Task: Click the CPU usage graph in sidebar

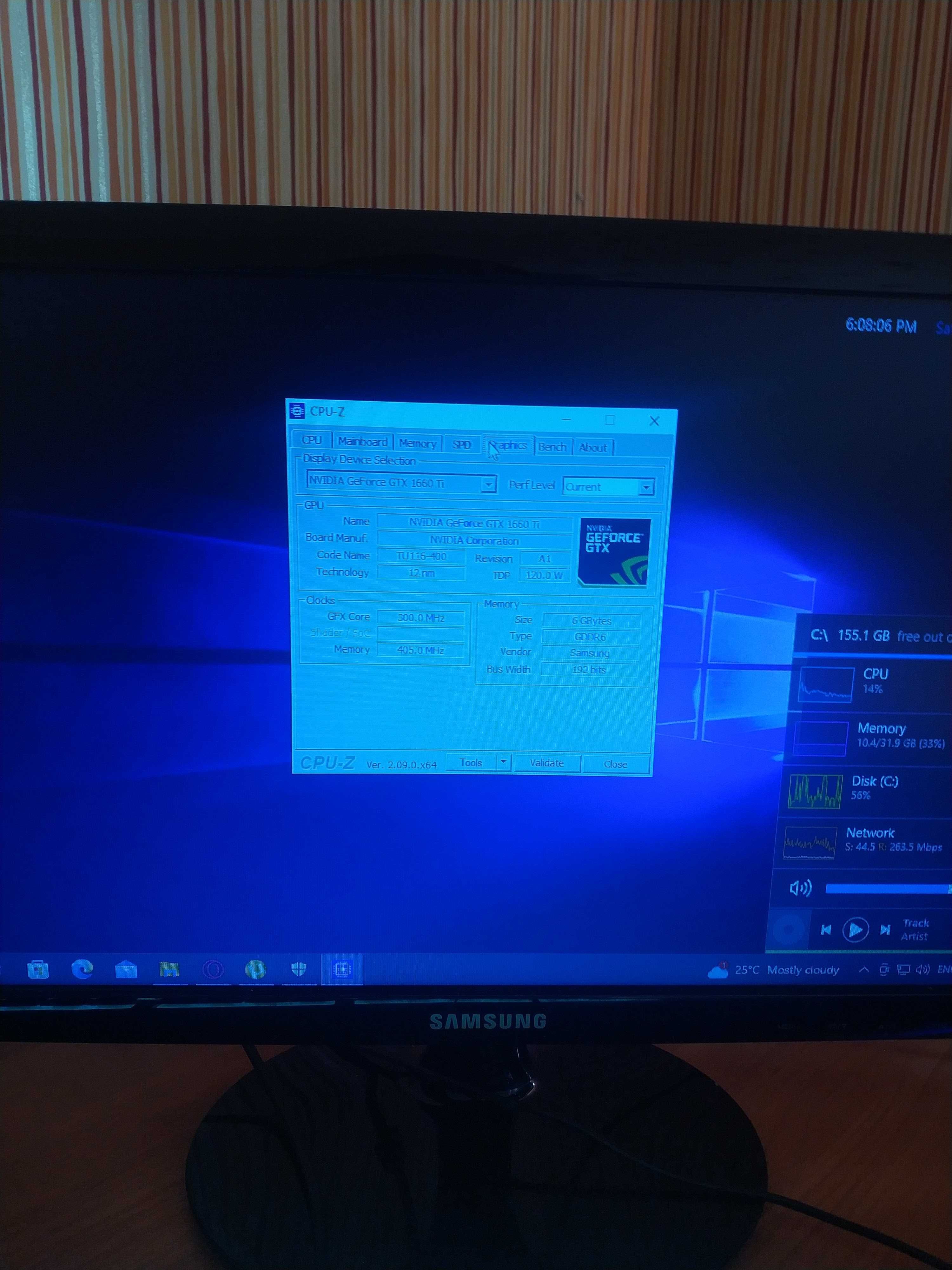Action: (826, 685)
